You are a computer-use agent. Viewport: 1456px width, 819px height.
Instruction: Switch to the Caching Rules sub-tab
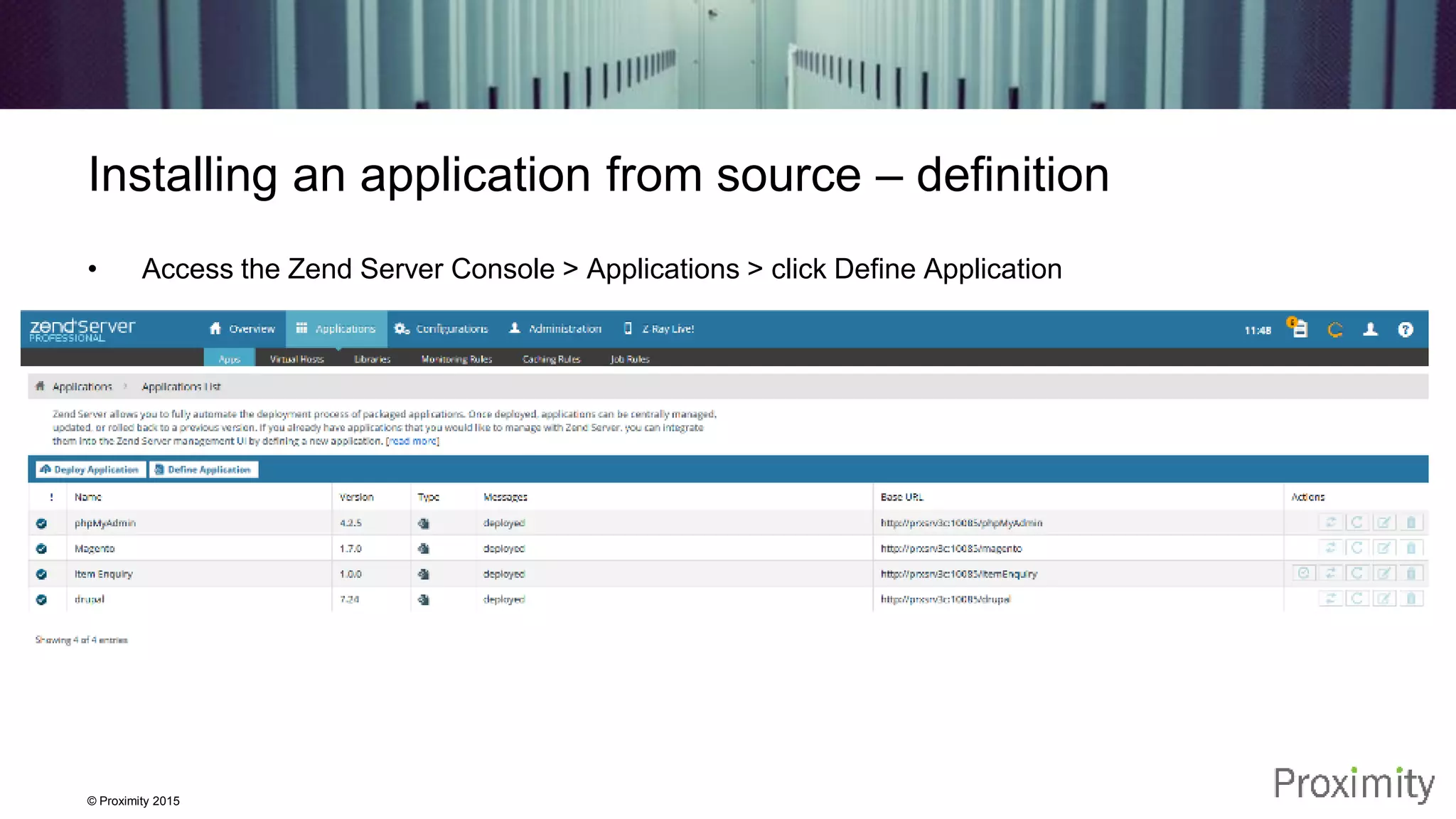coord(552,359)
